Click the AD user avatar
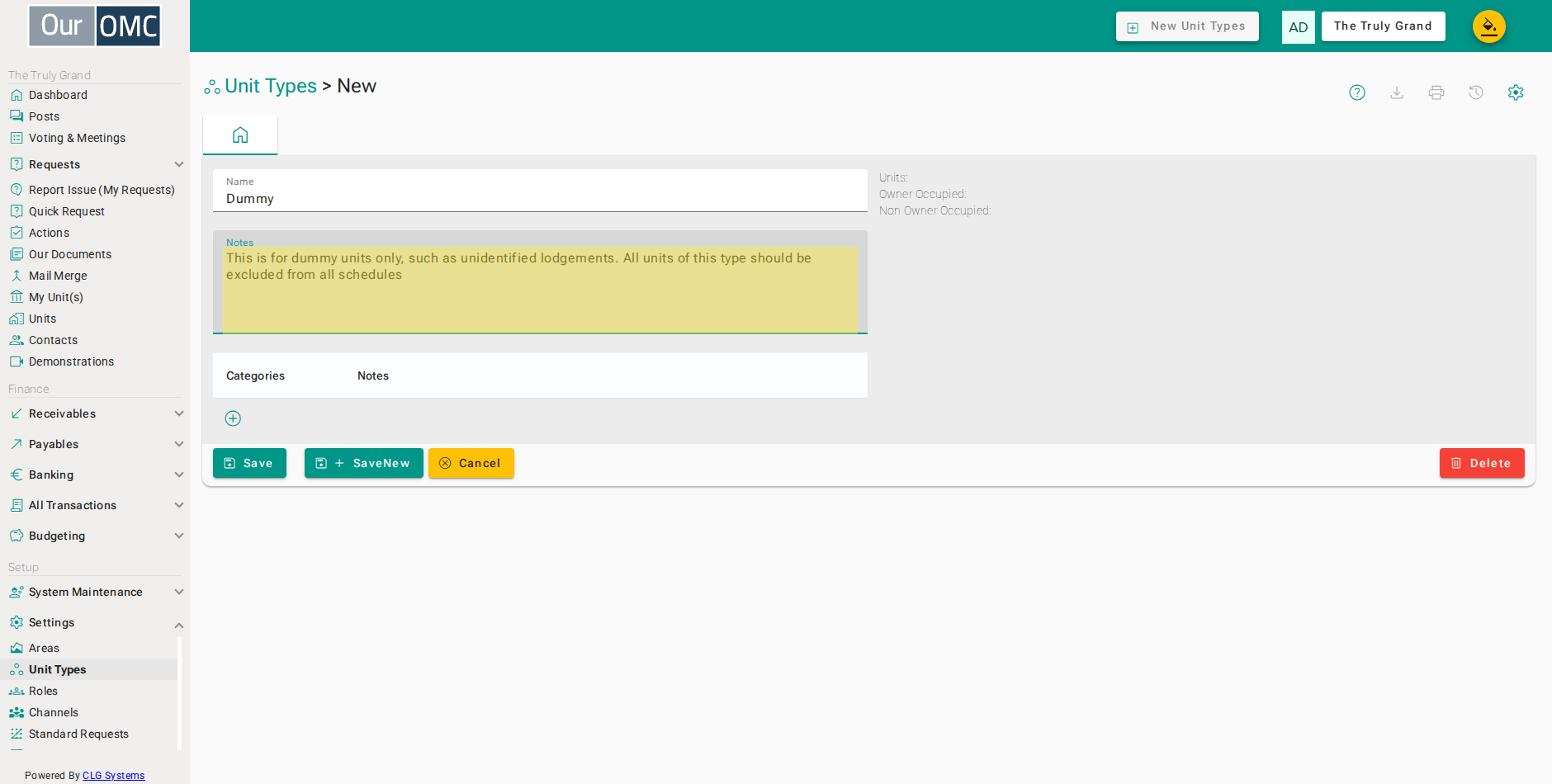 click(x=1298, y=27)
